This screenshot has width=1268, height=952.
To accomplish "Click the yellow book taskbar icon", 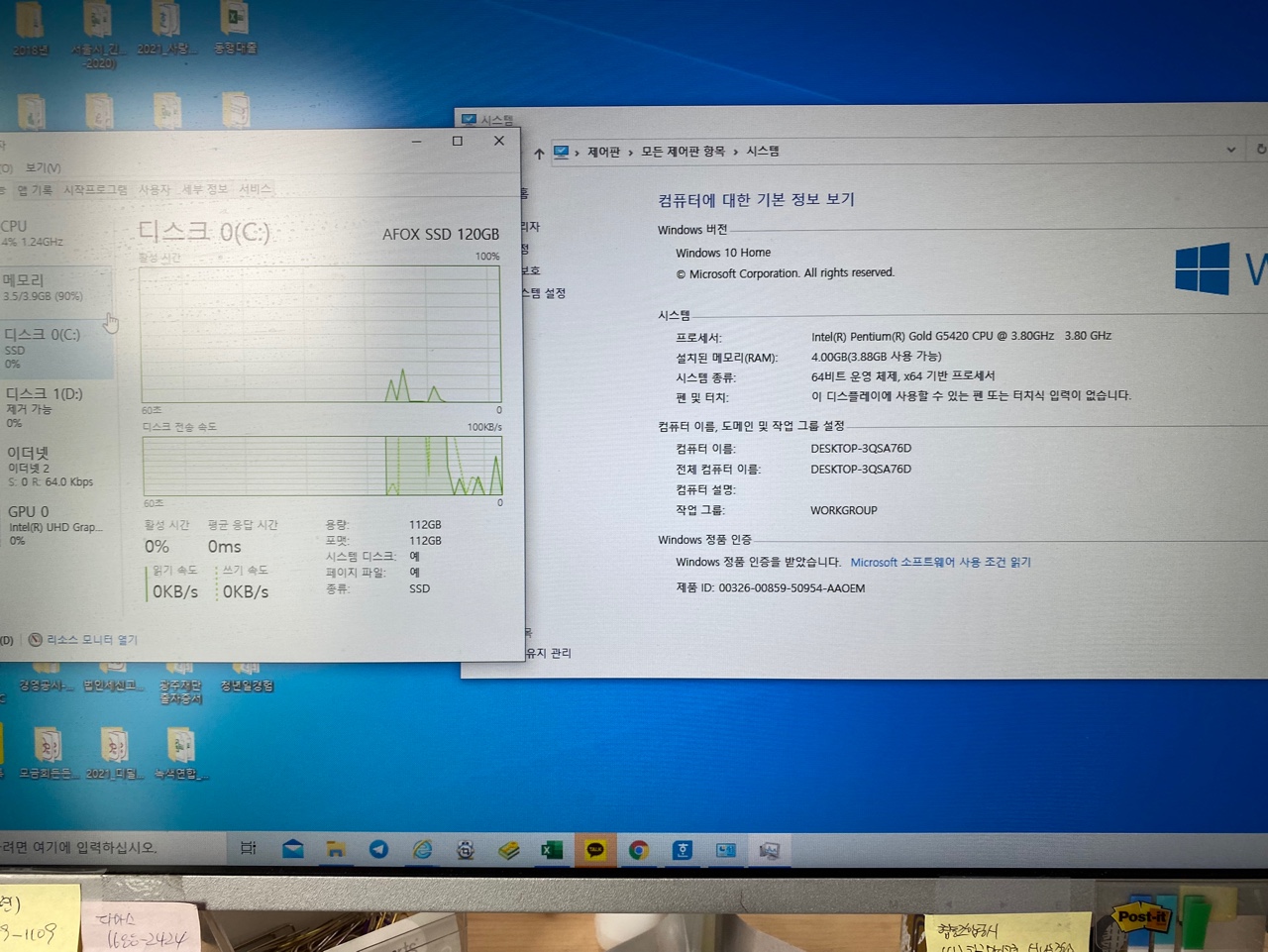I will tap(509, 850).
